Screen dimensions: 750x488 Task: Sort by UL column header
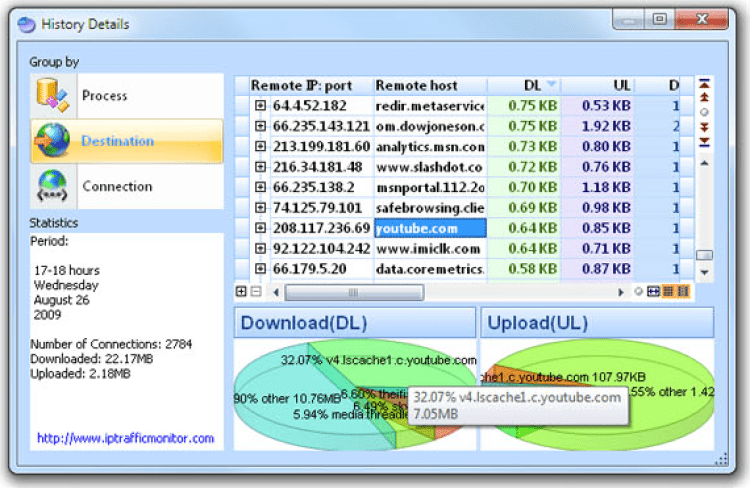pyautogui.click(x=597, y=86)
